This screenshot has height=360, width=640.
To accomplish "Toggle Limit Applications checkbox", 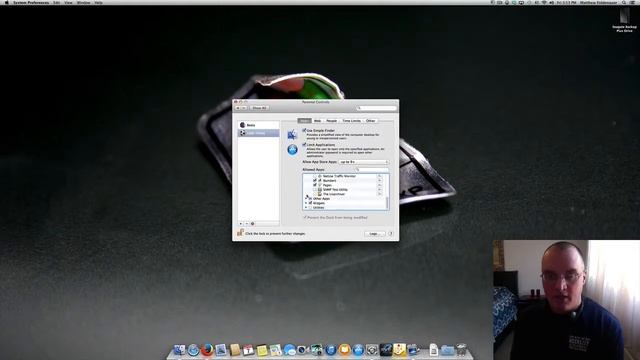I will [304, 144].
